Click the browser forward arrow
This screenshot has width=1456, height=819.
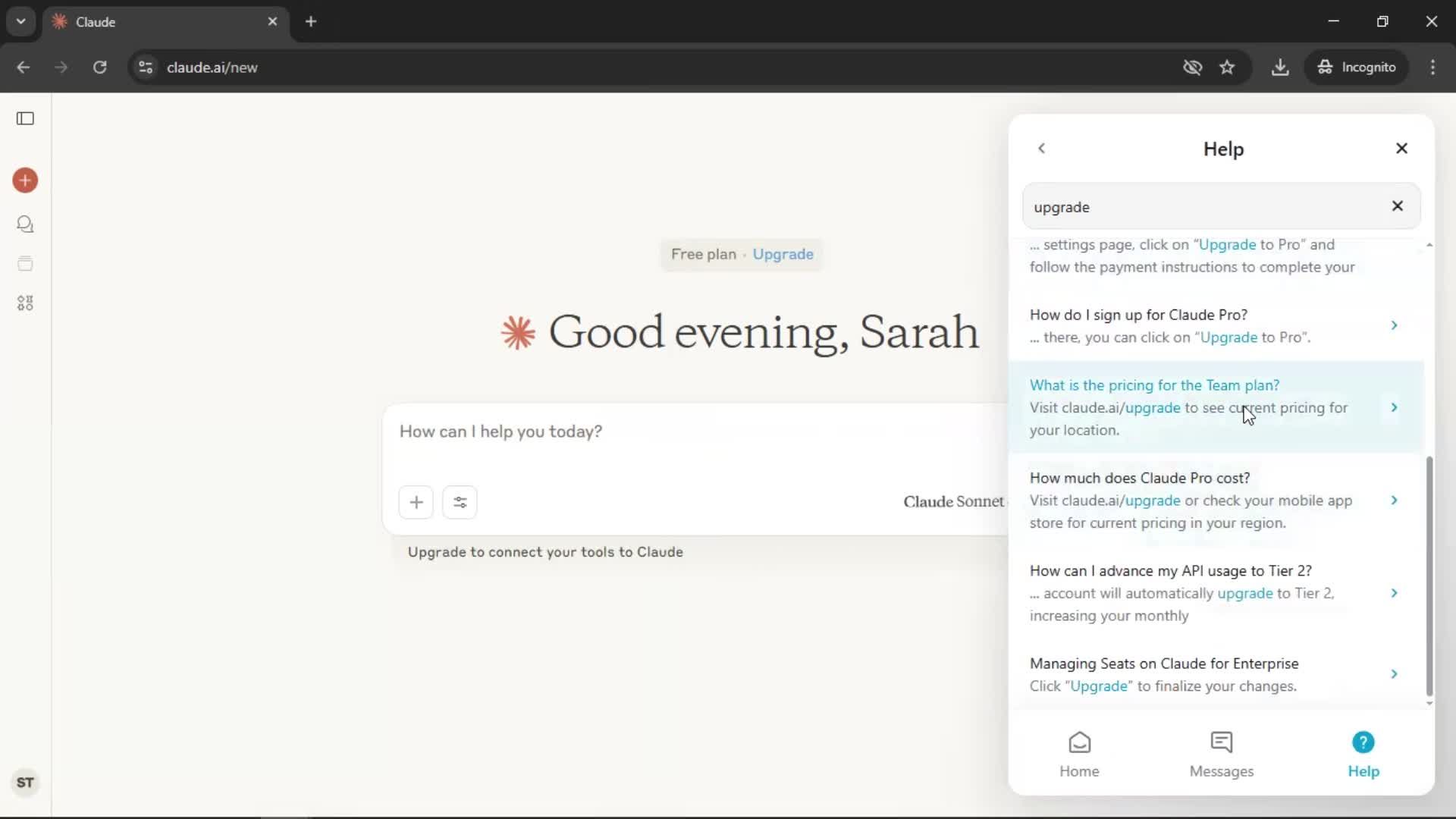[61, 67]
